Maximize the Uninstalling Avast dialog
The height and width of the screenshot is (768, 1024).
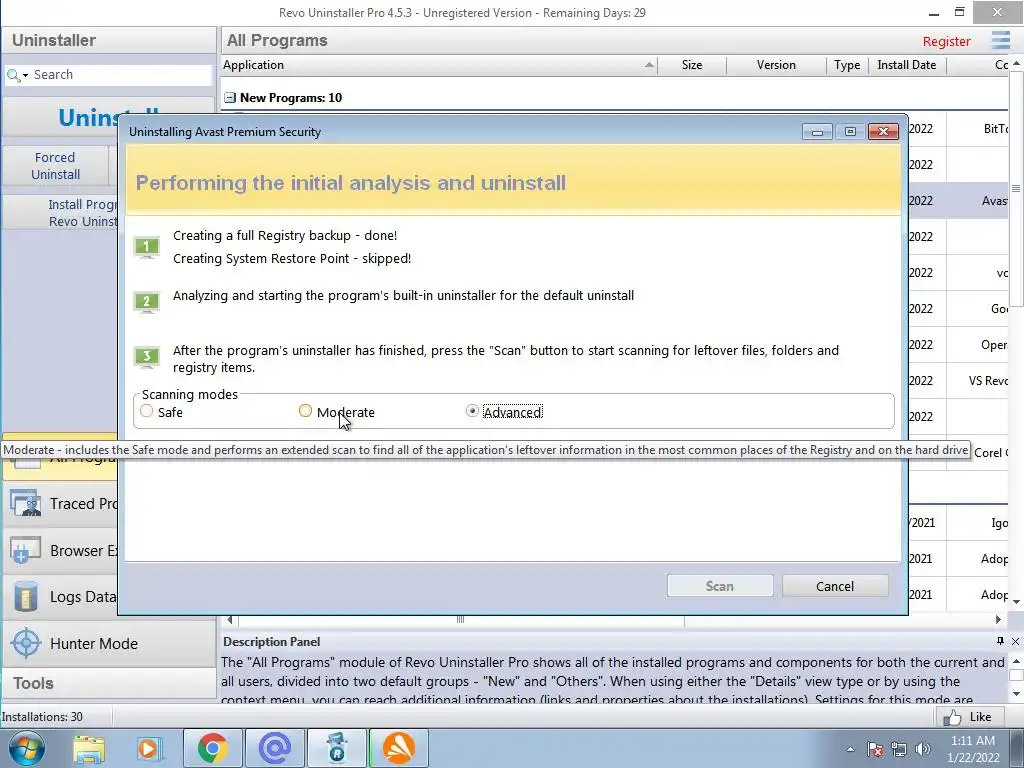coord(850,131)
